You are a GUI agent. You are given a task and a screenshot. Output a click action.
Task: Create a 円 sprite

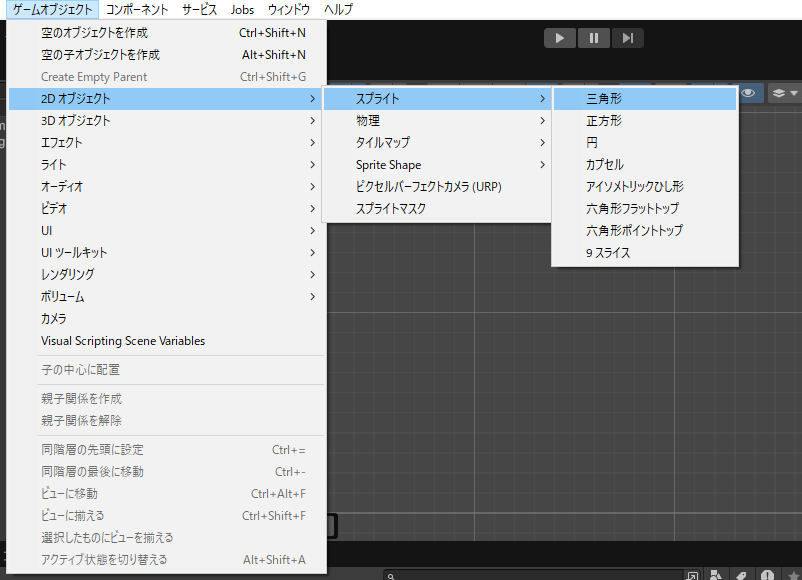pyautogui.click(x=645, y=143)
